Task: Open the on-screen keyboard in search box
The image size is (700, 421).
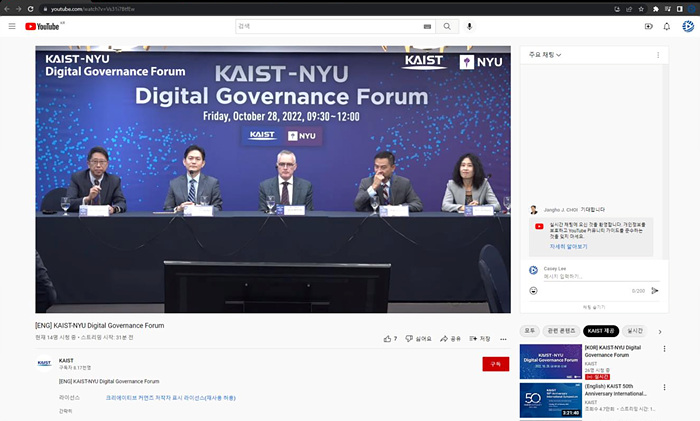Action: [x=427, y=26]
